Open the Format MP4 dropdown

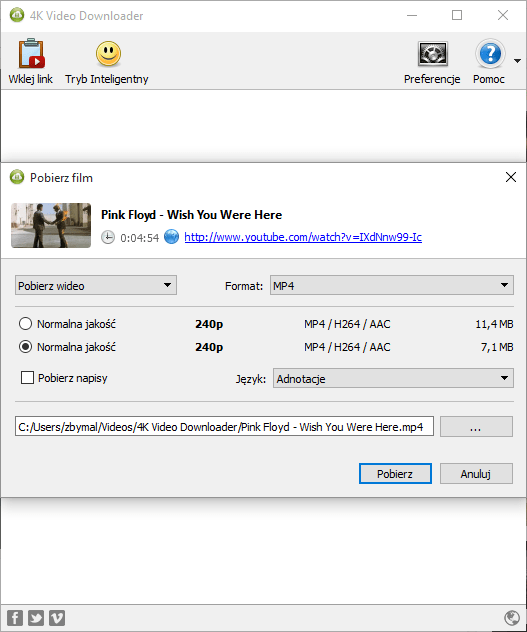(392, 285)
